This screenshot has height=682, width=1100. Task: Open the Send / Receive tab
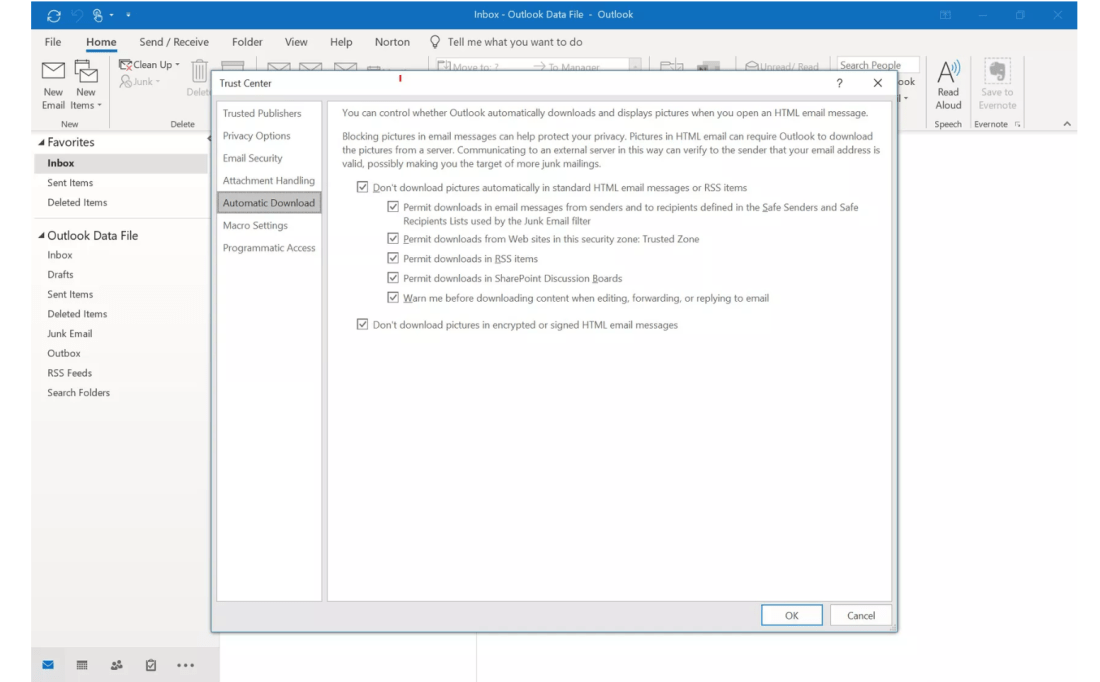[x=174, y=42]
